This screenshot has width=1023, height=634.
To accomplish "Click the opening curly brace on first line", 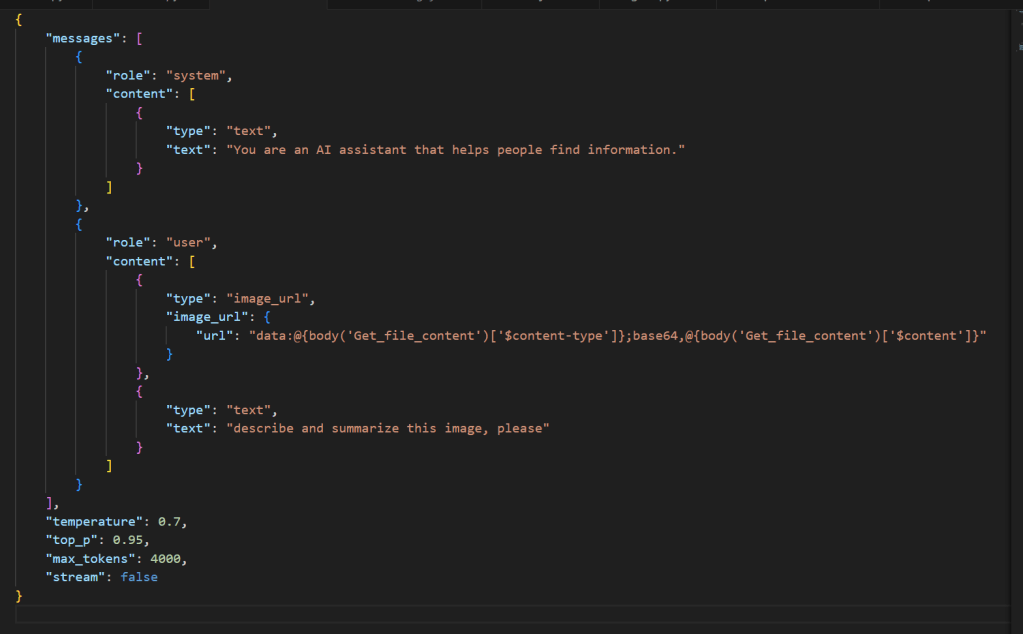I will click(x=19, y=19).
